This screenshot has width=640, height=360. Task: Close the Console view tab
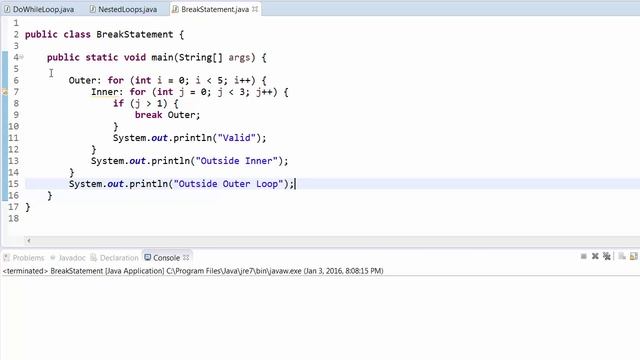[186, 258]
